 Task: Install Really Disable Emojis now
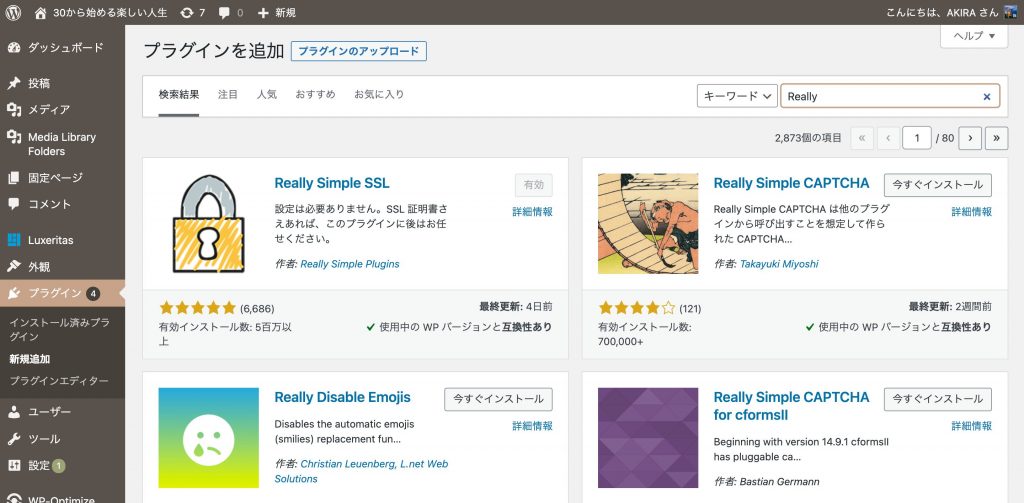pyautogui.click(x=498, y=399)
